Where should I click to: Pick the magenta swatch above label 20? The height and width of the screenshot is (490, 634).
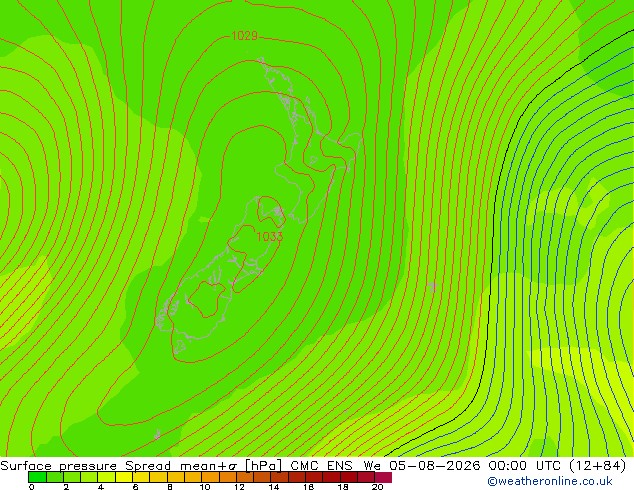(383, 477)
